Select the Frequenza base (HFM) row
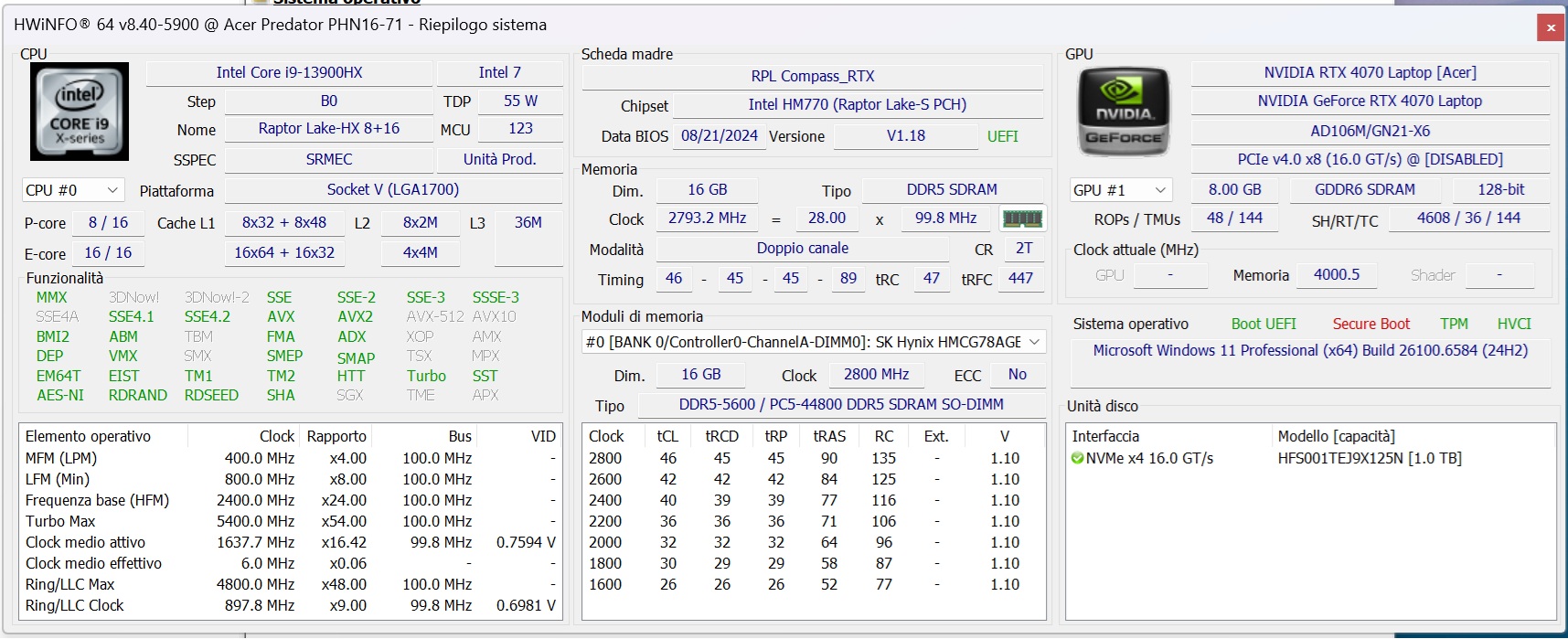1568x639 pixels. [x=290, y=500]
